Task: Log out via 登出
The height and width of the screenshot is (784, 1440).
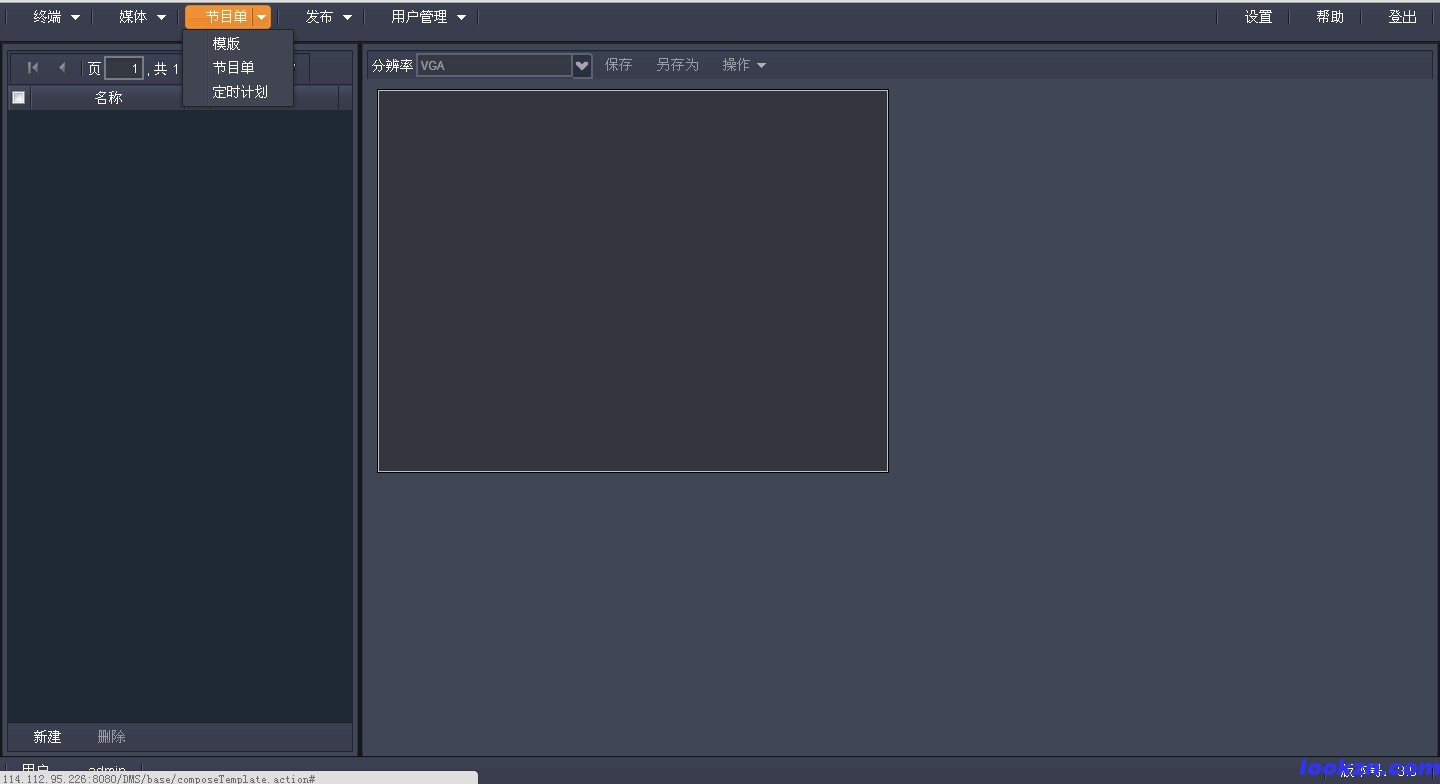Action: click(1402, 17)
